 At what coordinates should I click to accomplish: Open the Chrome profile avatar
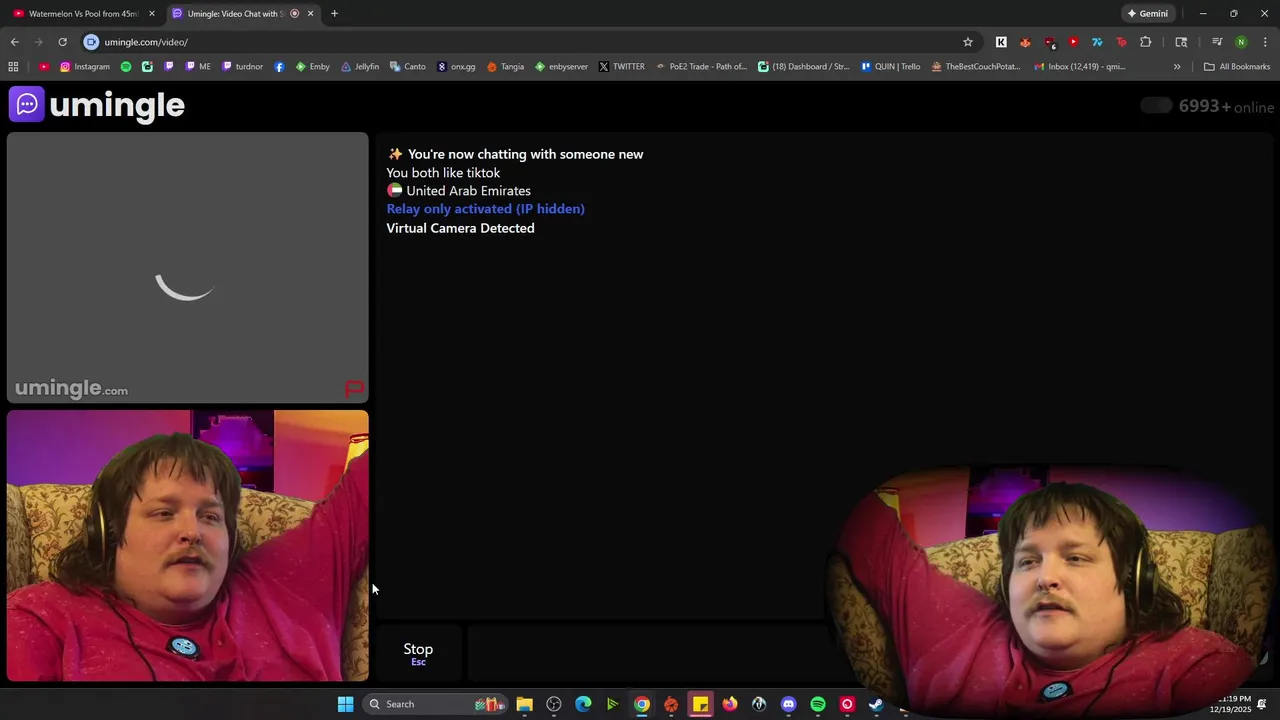(x=1241, y=42)
